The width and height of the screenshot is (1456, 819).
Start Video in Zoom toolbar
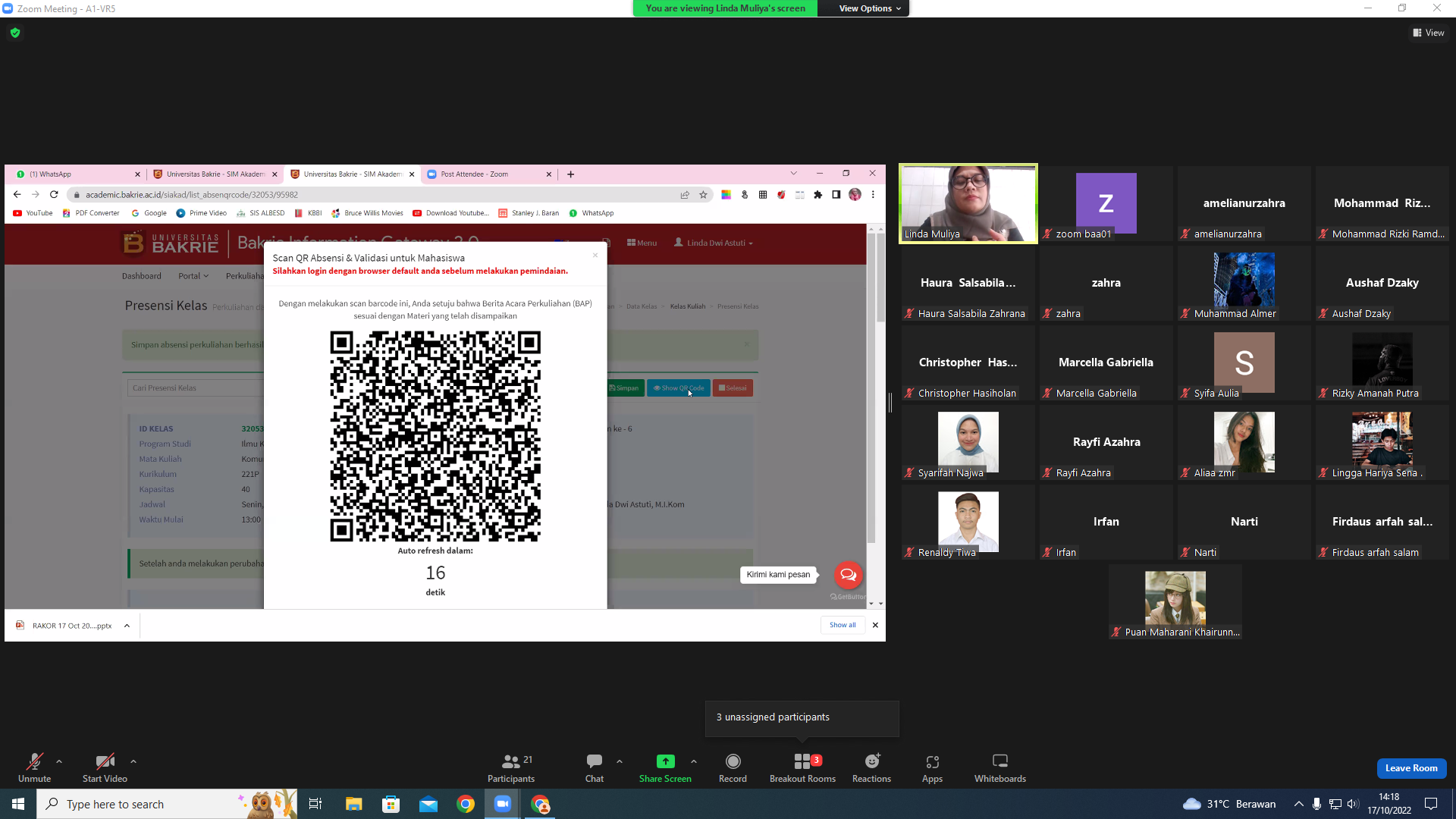[x=105, y=767]
